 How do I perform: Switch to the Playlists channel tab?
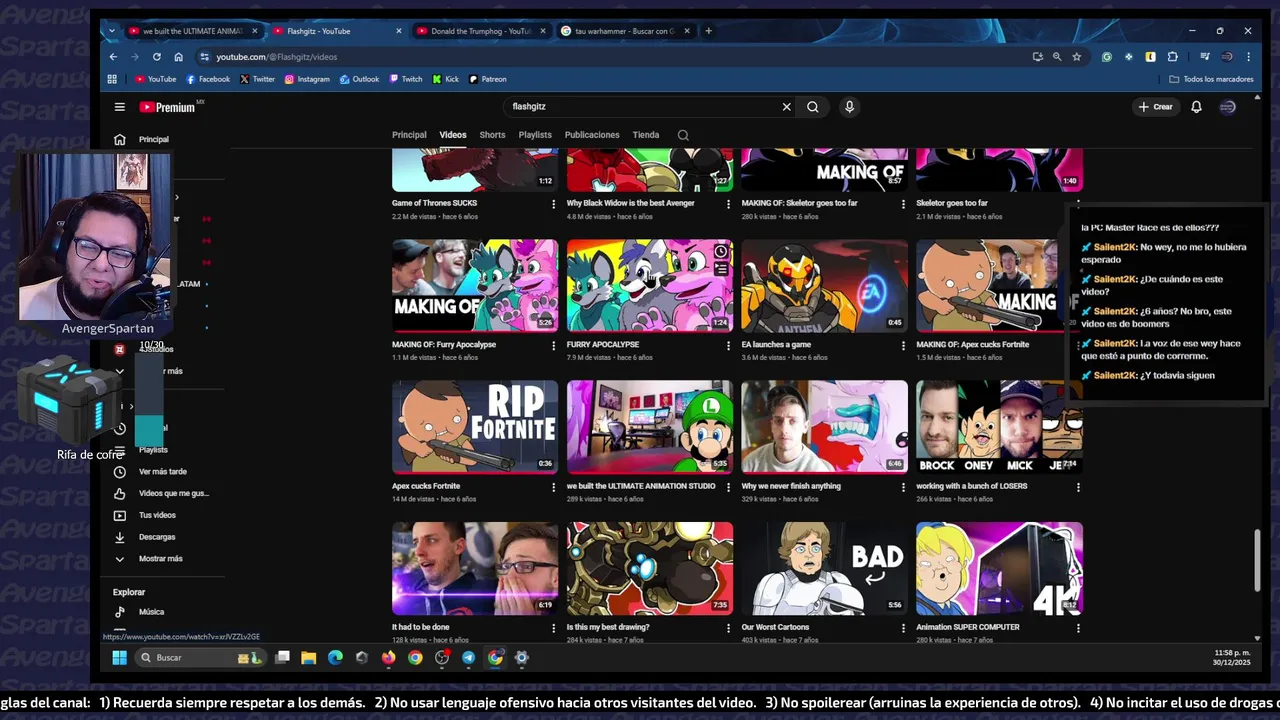535,135
